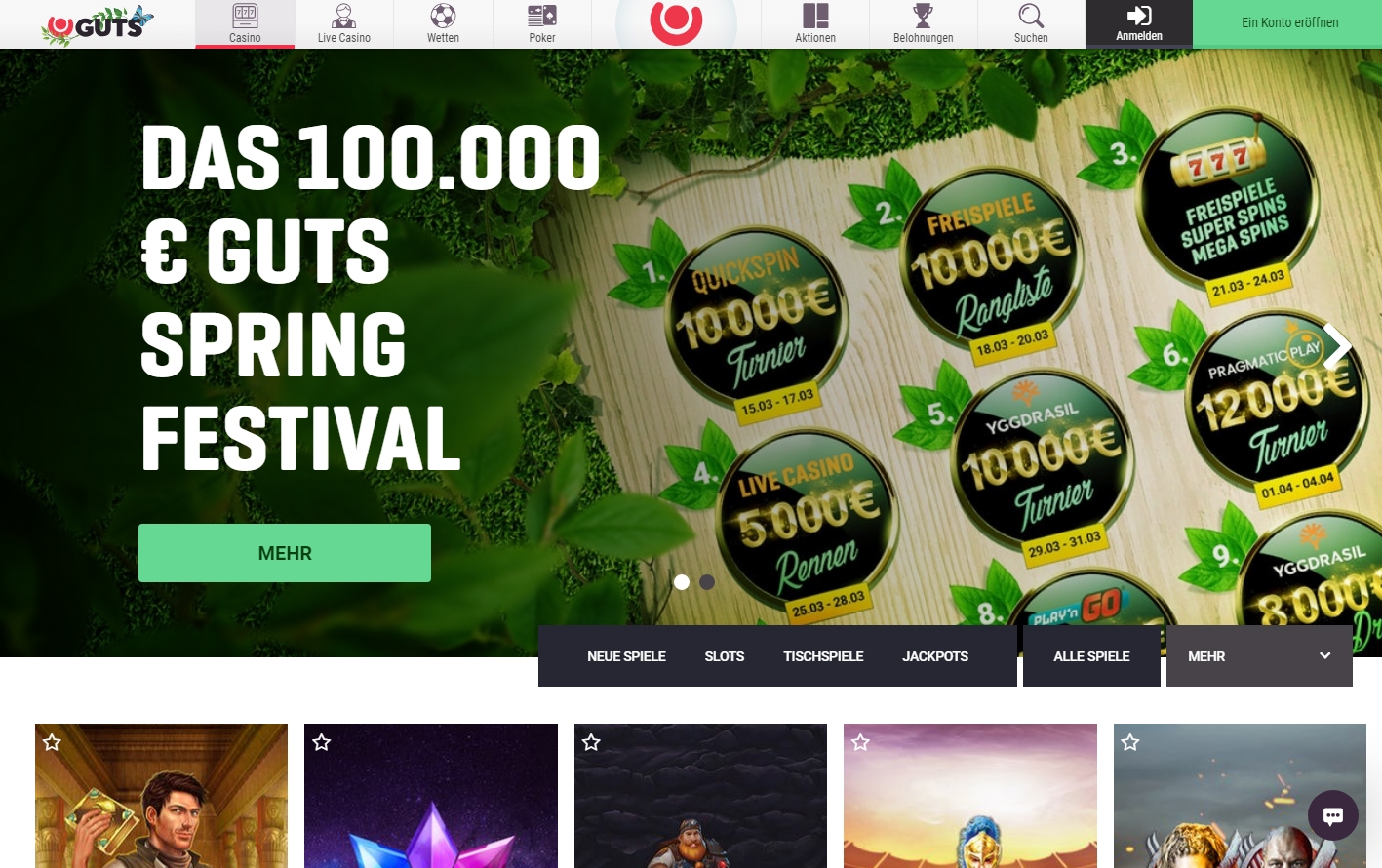Click the Guts logo
The image size is (1382, 868).
click(98, 24)
